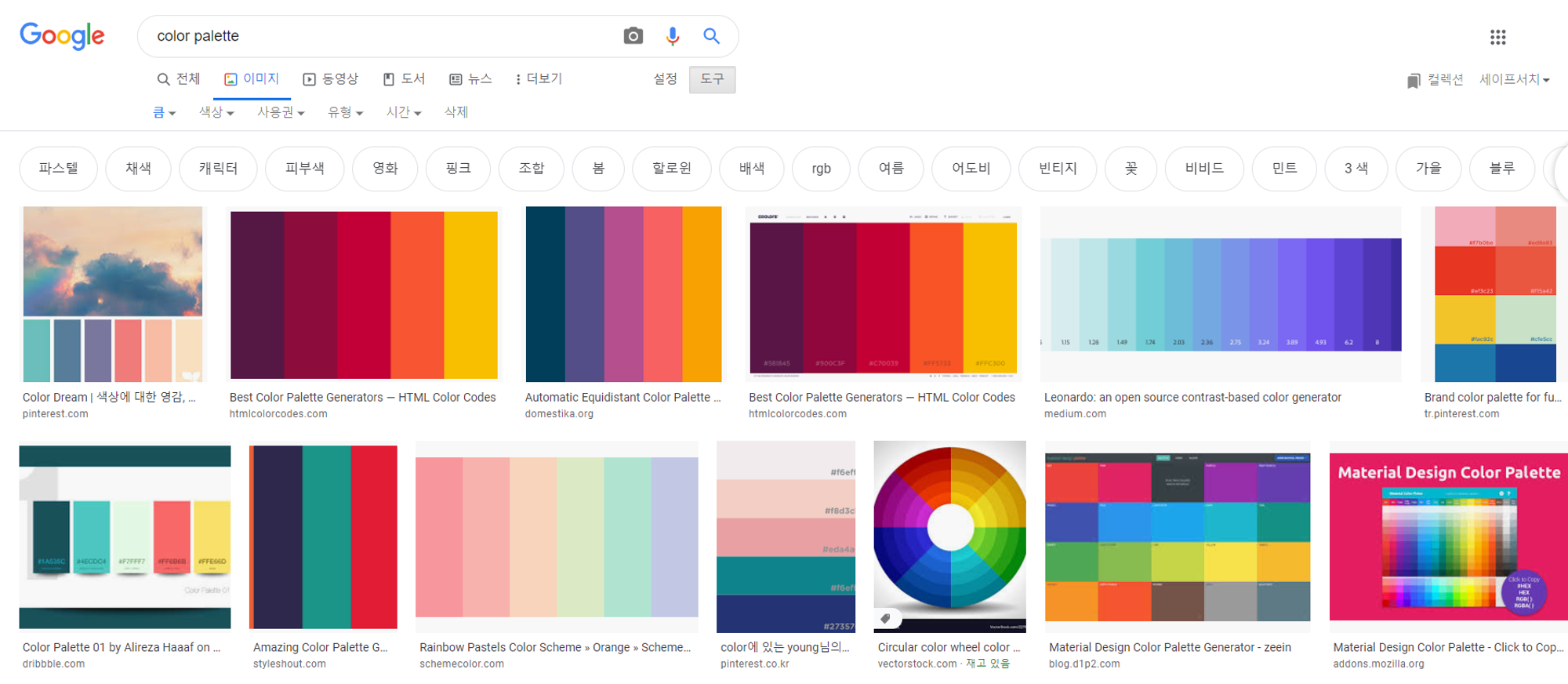Image resolution: width=1568 pixels, height=684 pixels.
Task: Open the Brand color palette image
Action: click(1495, 294)
